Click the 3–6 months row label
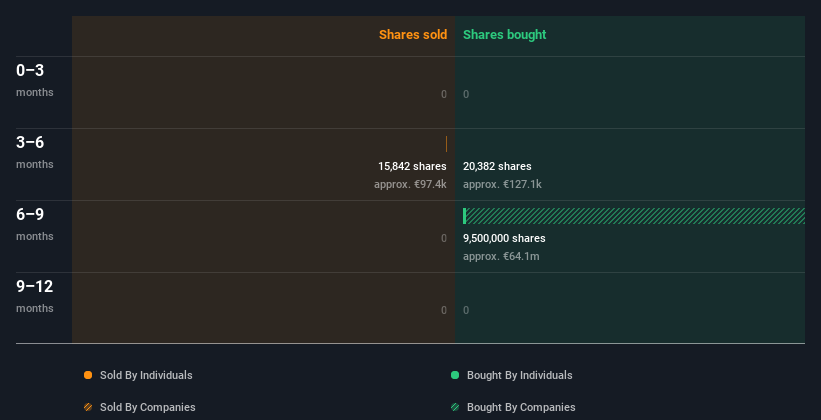This screenshot has height=420, width=821. click(x=35, y=153)
